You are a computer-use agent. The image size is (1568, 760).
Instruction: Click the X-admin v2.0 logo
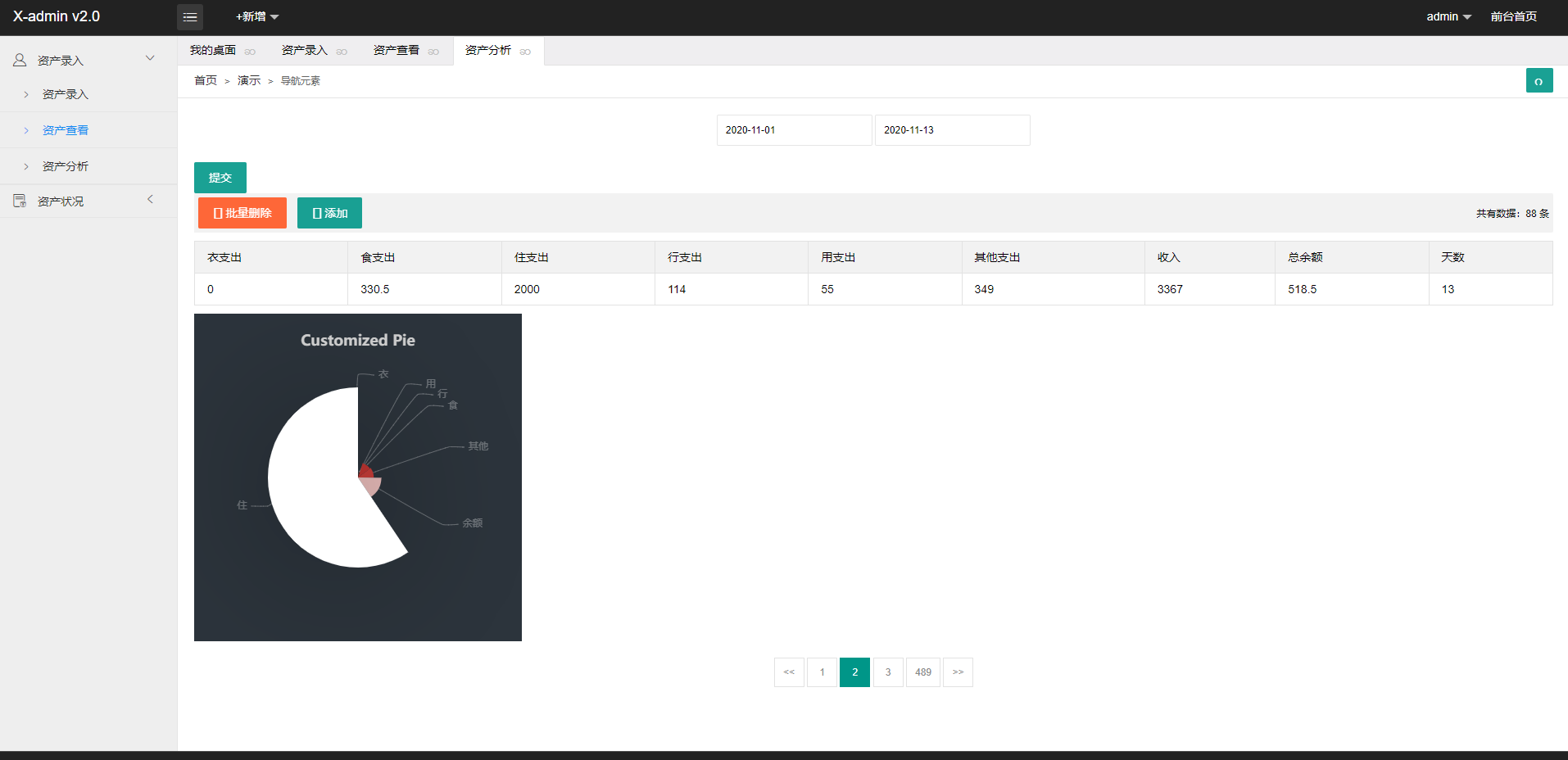pyautogui.click(x=57, y=16)
